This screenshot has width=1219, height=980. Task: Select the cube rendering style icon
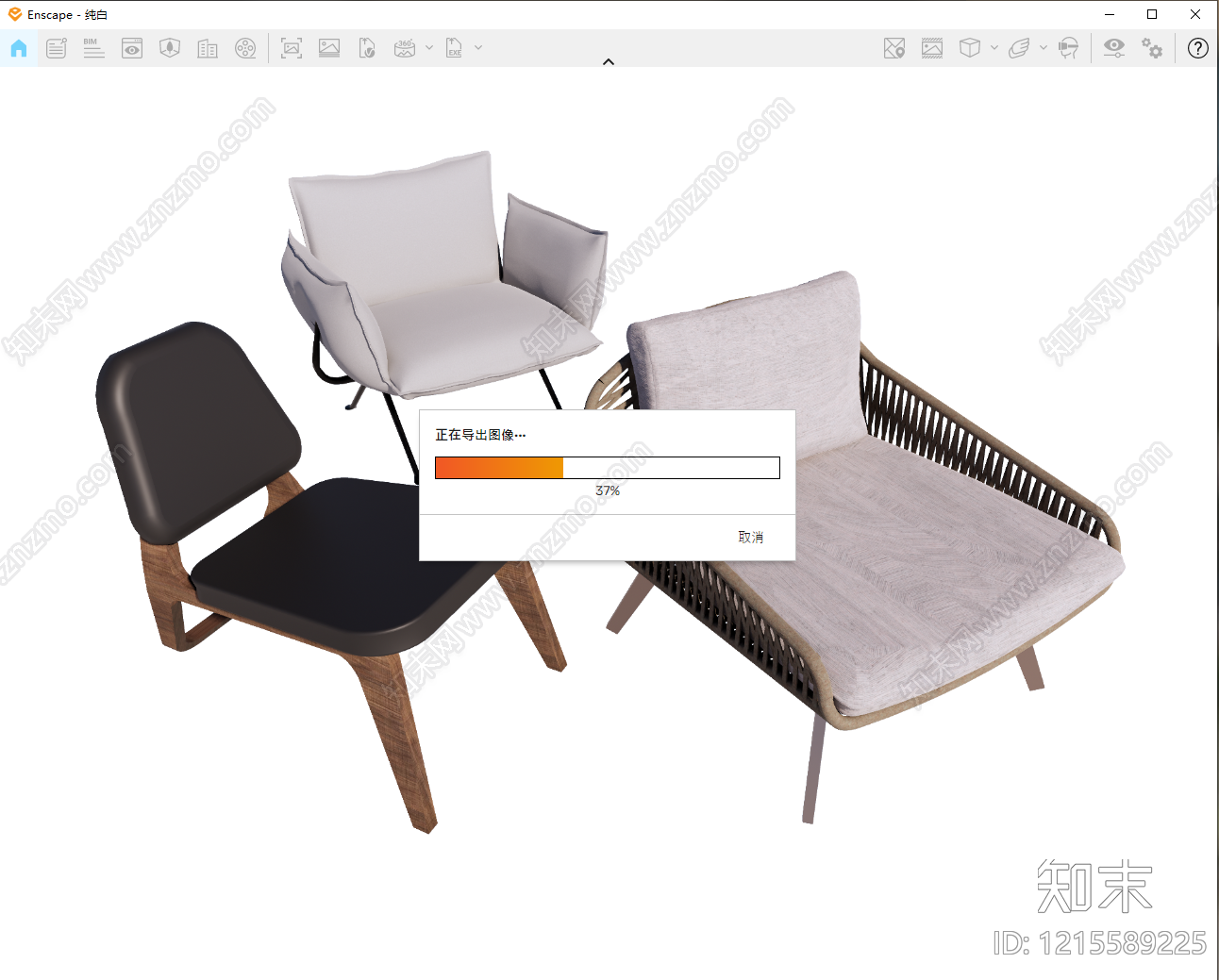[x=970, y=48]
